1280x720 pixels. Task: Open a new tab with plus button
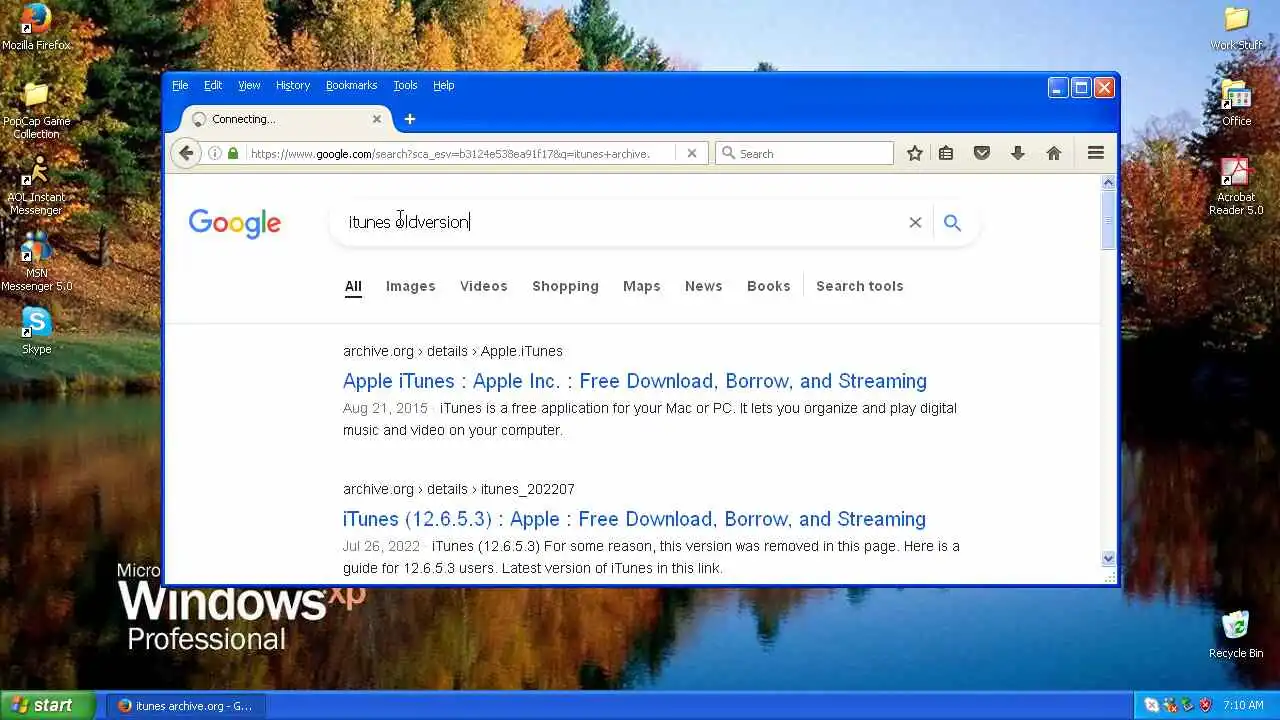pos(409,119)
